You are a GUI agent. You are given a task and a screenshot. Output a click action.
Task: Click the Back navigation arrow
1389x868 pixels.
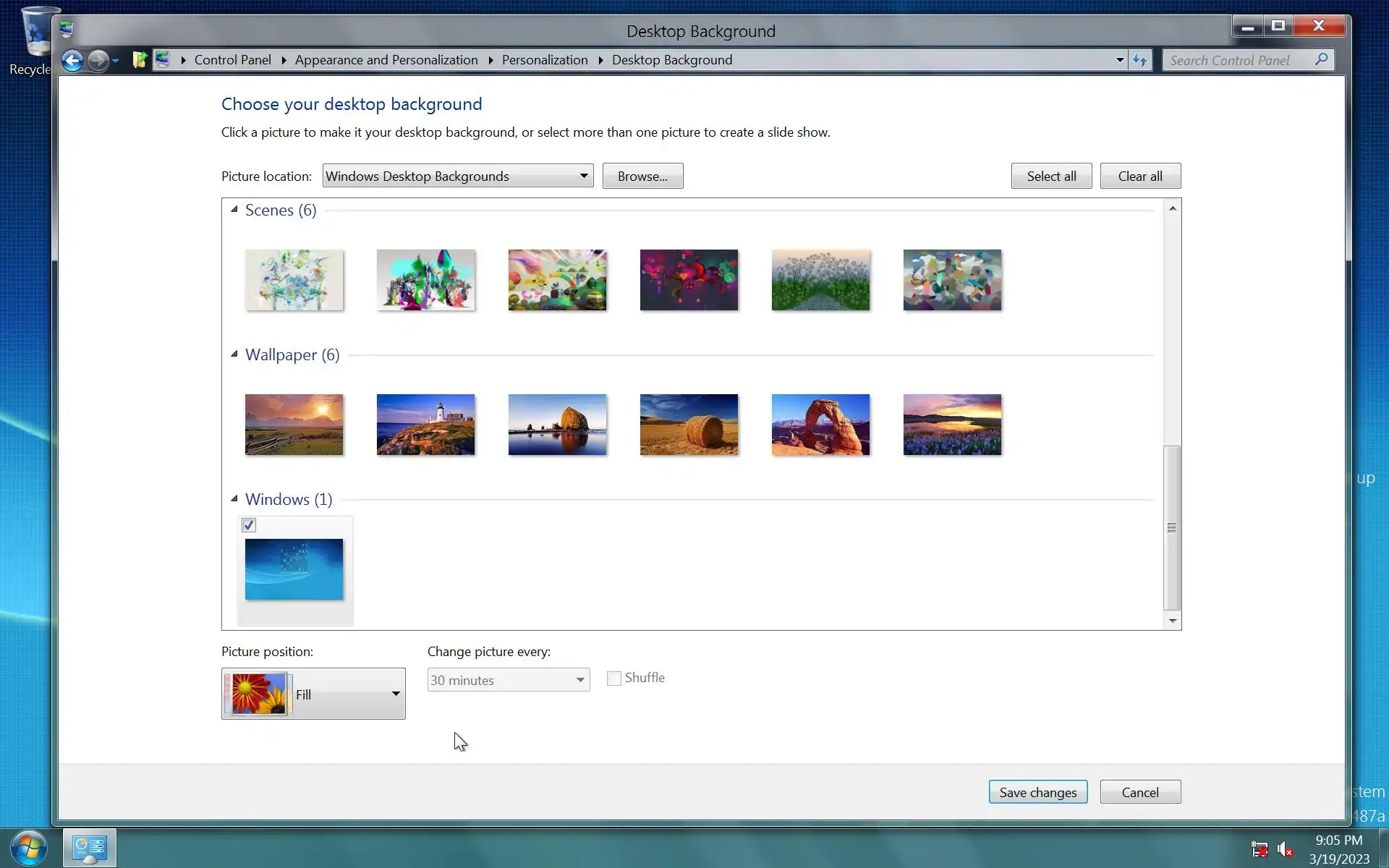coord(72,60)
